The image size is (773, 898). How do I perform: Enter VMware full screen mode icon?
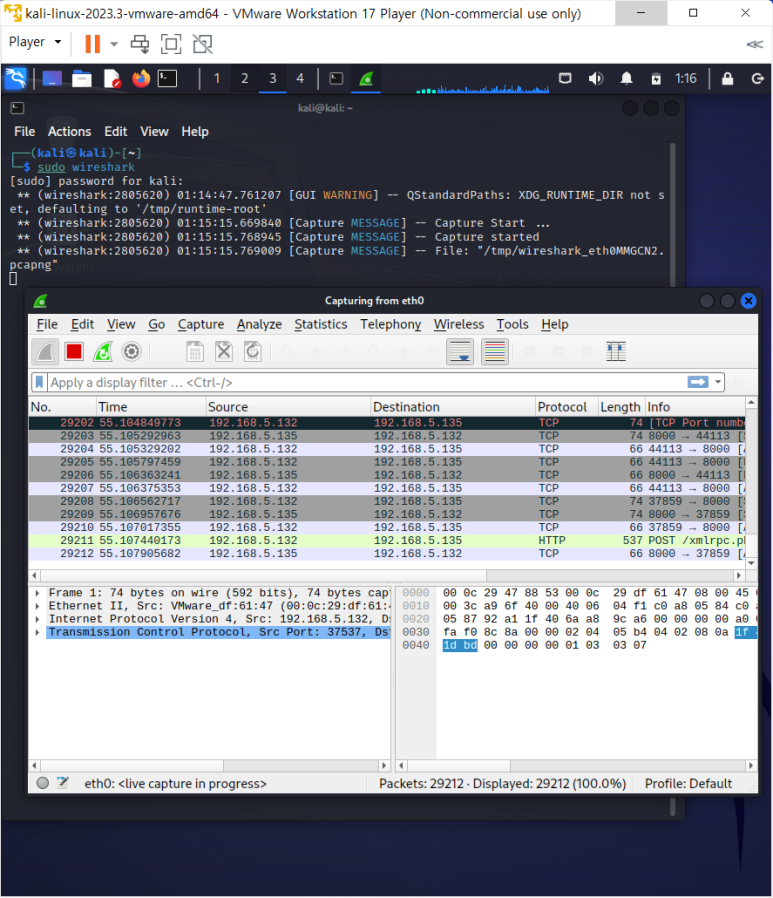tap(171, 44)
